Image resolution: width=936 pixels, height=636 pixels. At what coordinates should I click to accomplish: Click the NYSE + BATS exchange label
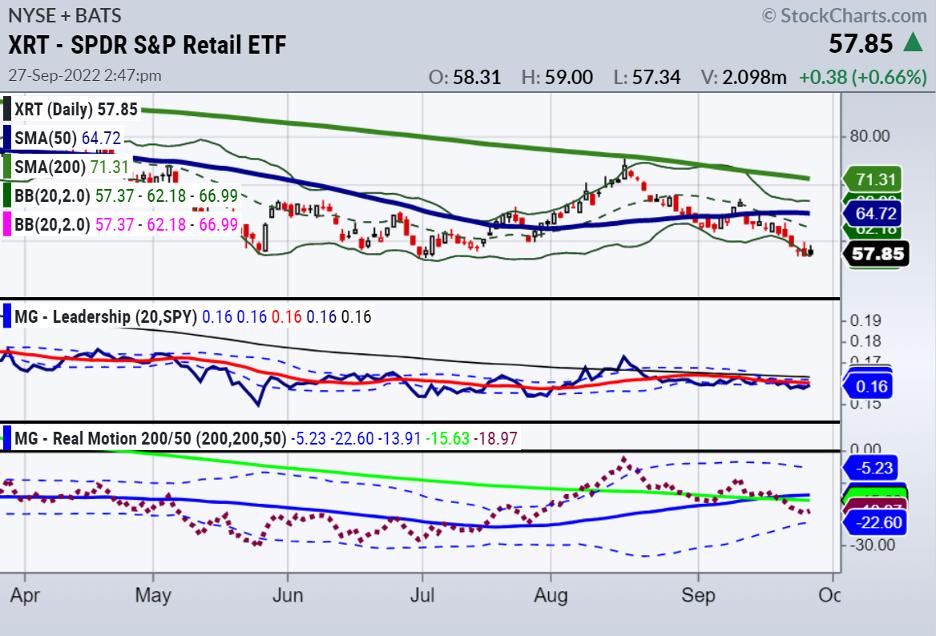[64, 15]
